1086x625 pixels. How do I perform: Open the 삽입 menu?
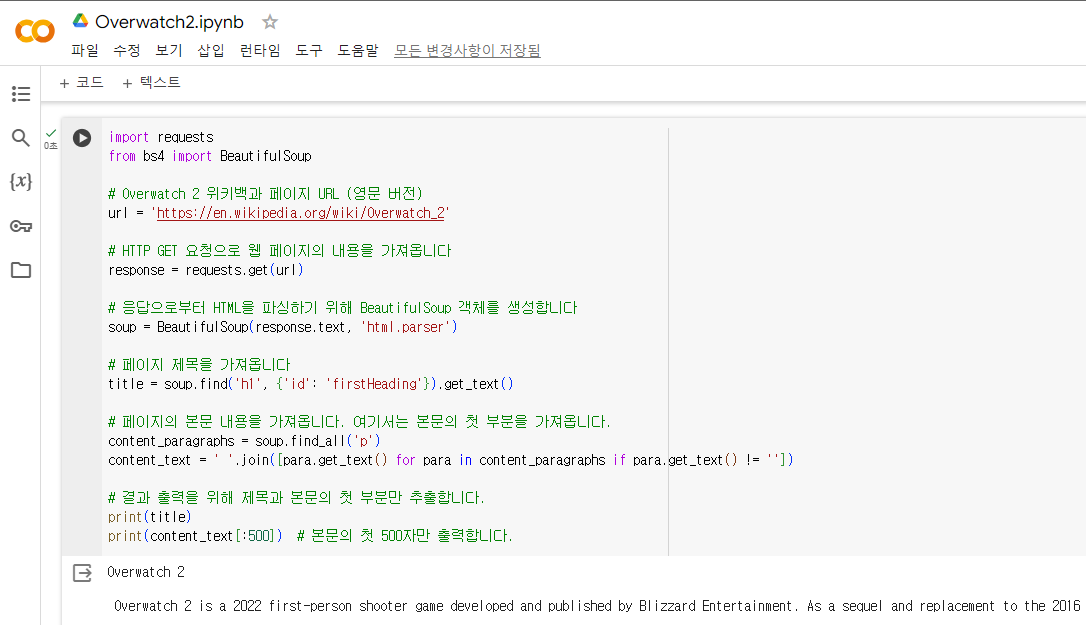pyautogui.click(x=211, y=51)
